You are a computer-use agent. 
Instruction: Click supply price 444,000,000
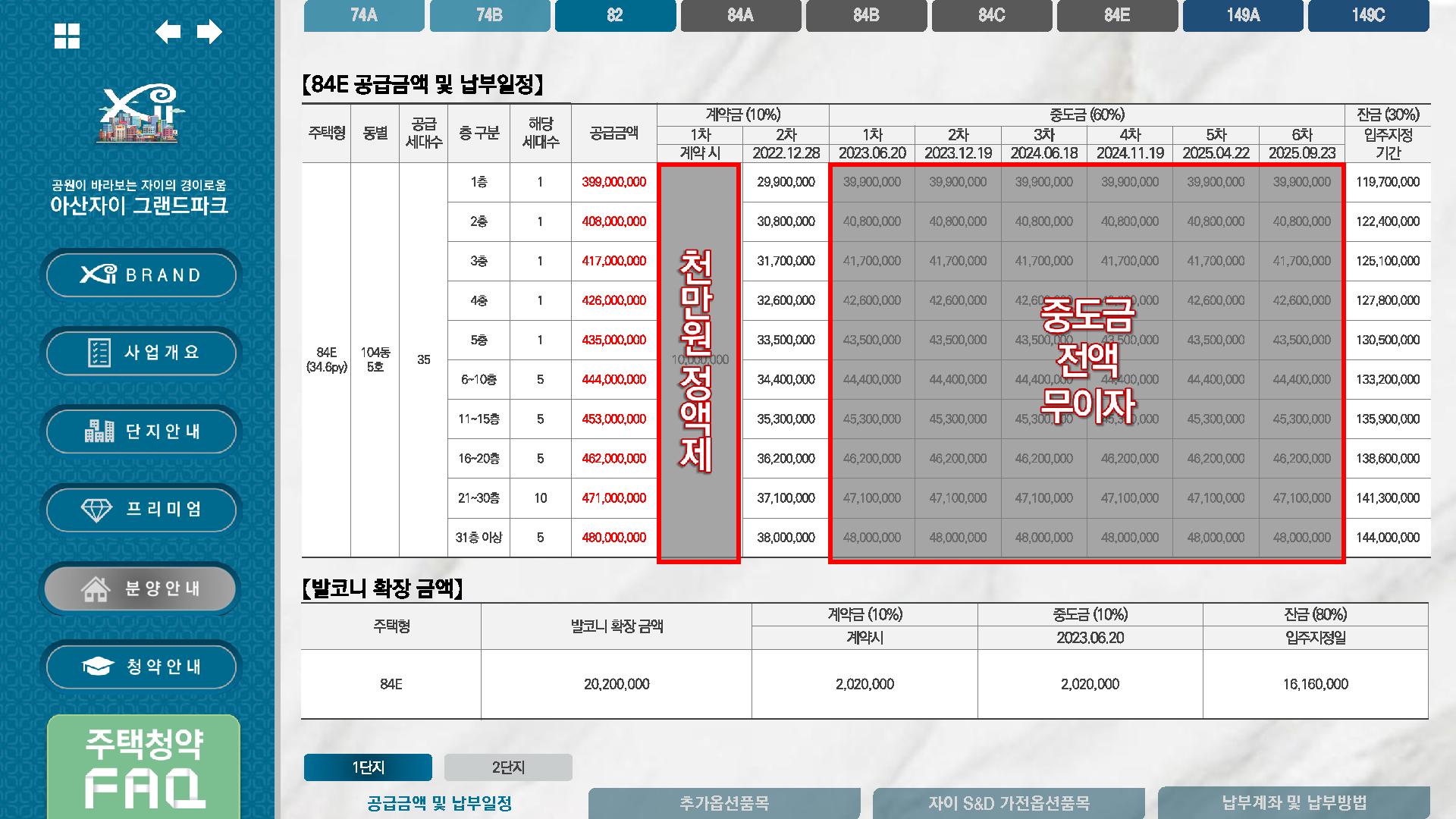tap(614, 379)
